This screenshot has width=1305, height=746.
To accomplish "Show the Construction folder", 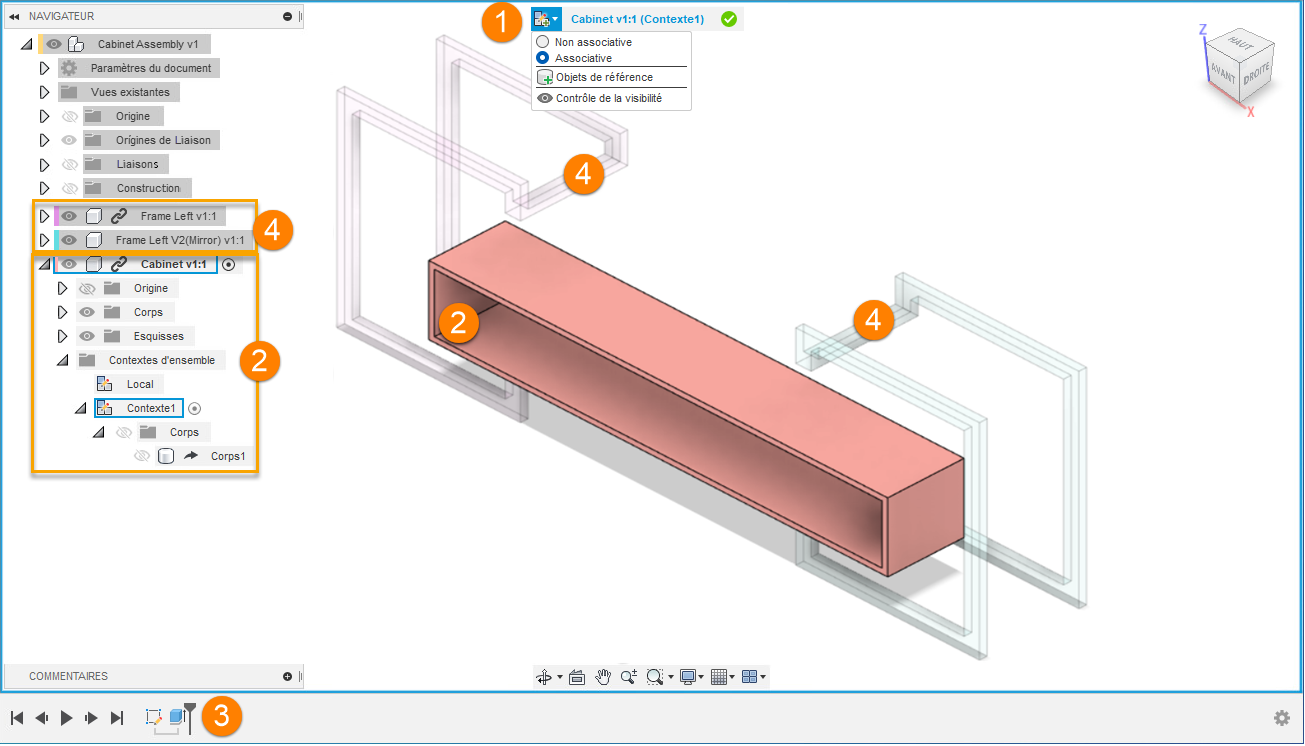I will click(70, 188).
